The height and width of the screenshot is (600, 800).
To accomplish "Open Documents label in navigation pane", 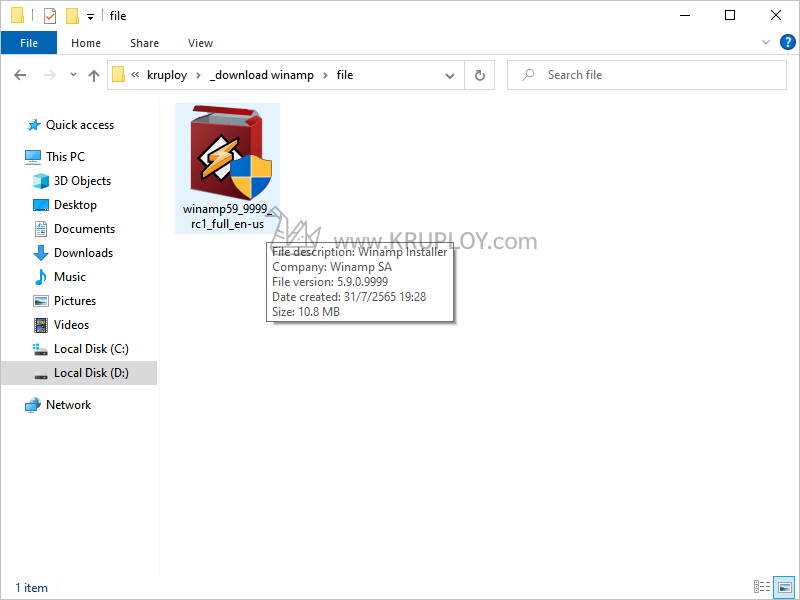I will 85,229.
